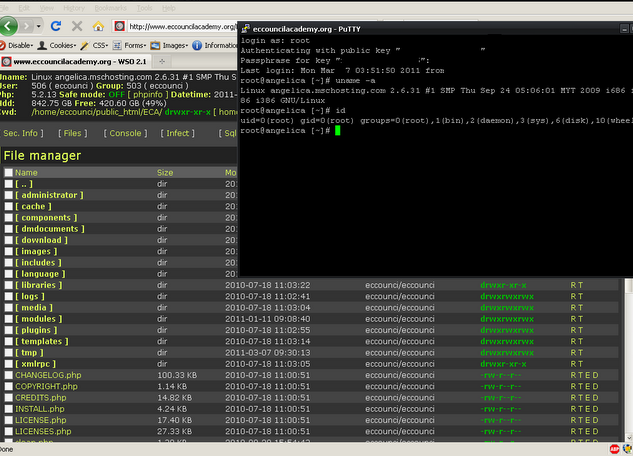Sort the file list by Size
The height and width of the screenshot is (458, 633).
[165, 173]
